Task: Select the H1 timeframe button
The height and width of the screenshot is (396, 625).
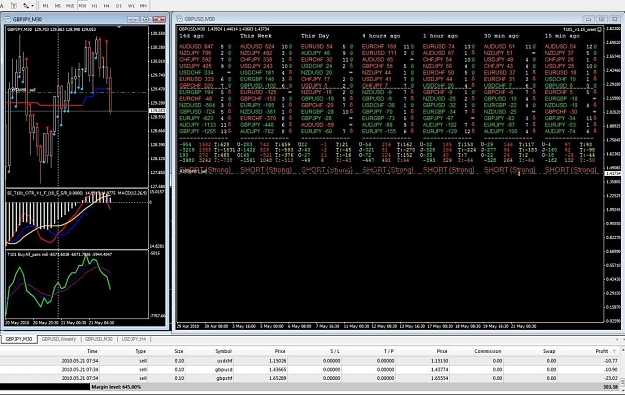Action: 94,6
